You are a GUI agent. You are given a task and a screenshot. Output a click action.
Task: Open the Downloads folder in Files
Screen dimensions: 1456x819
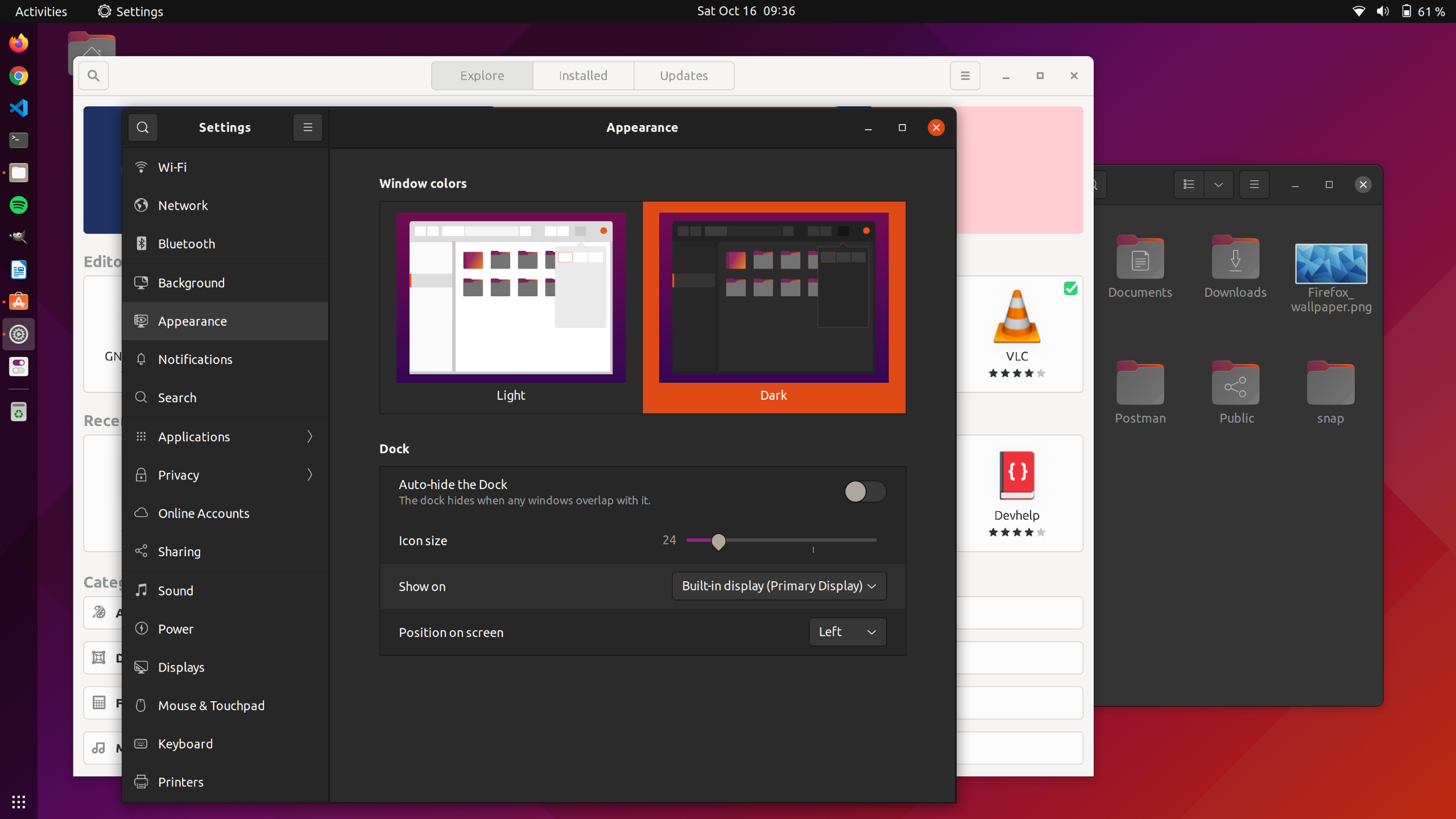[x=1235, y=267]
